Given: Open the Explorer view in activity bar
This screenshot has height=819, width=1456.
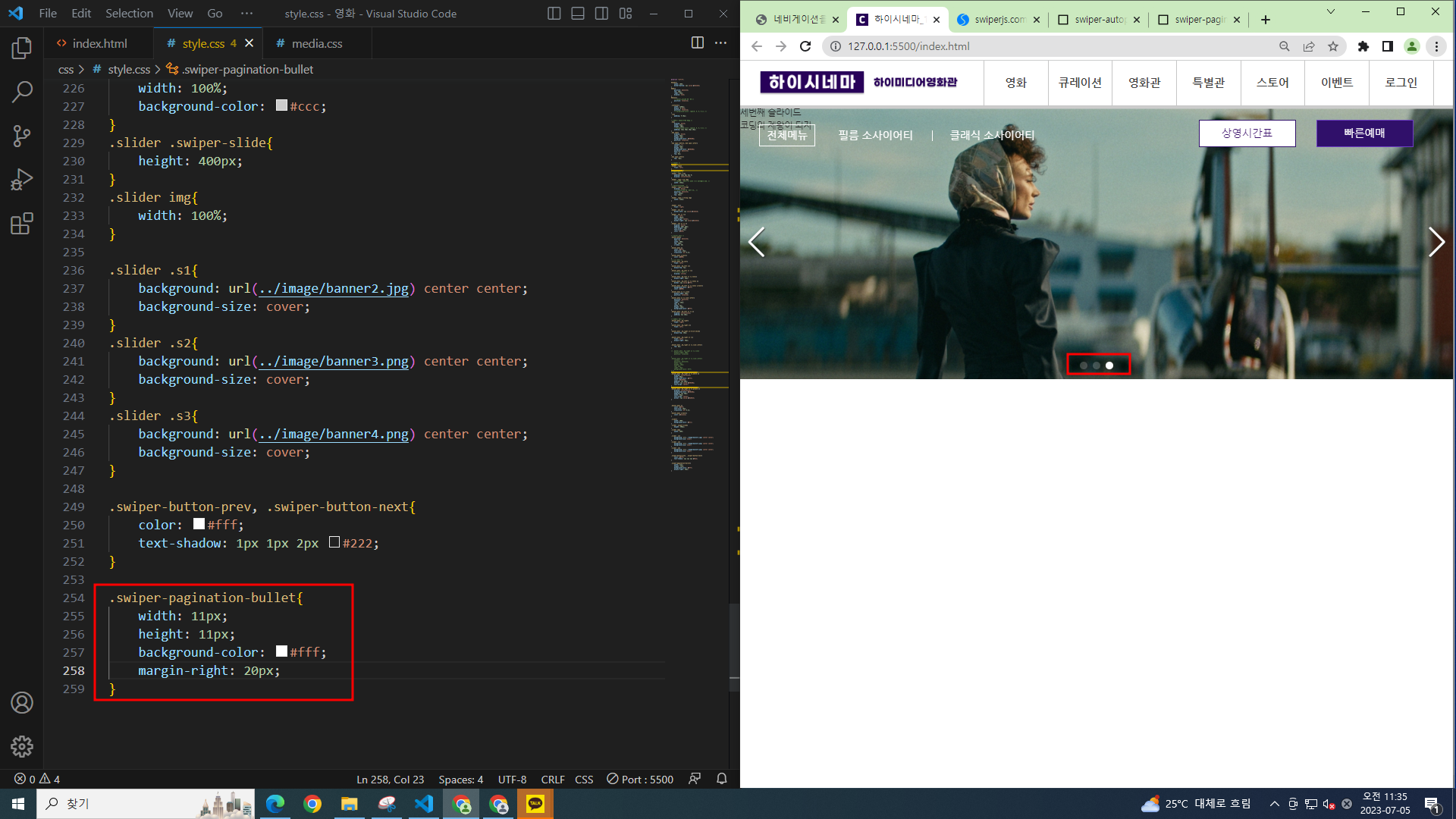Looking at the screenshot, I should [x=22, y=49].
